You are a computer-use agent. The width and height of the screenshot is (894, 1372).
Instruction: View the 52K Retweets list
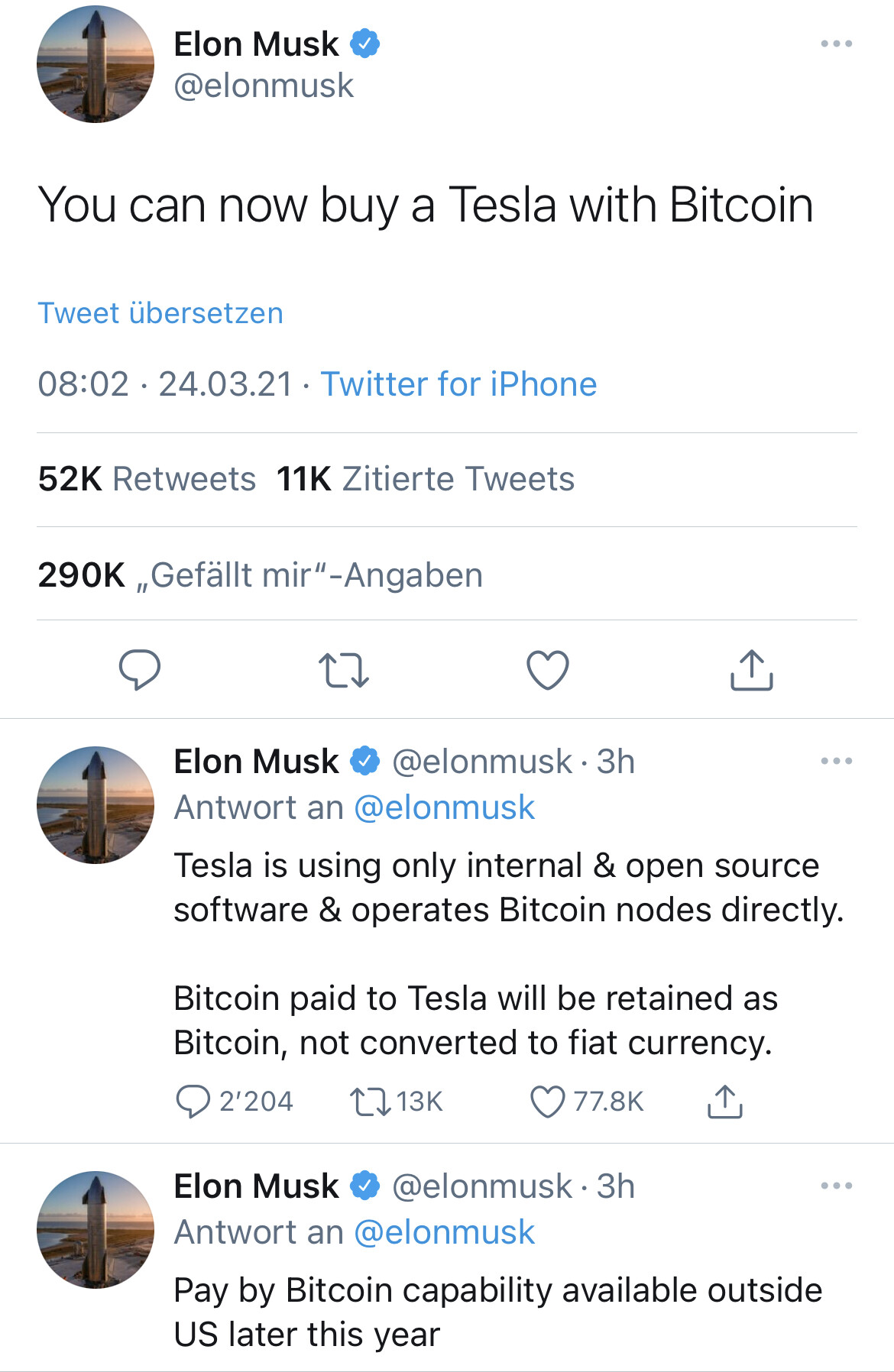coord(147,479)
